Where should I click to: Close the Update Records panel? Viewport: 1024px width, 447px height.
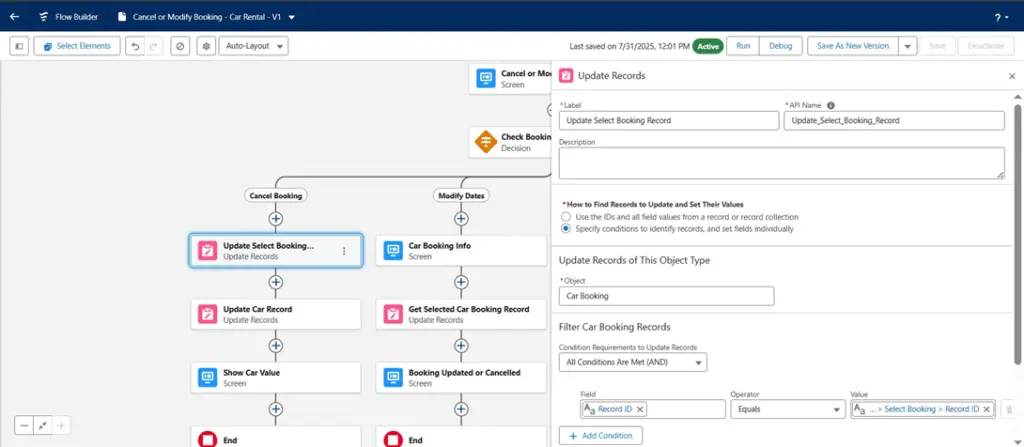(x=1012, y=76)
